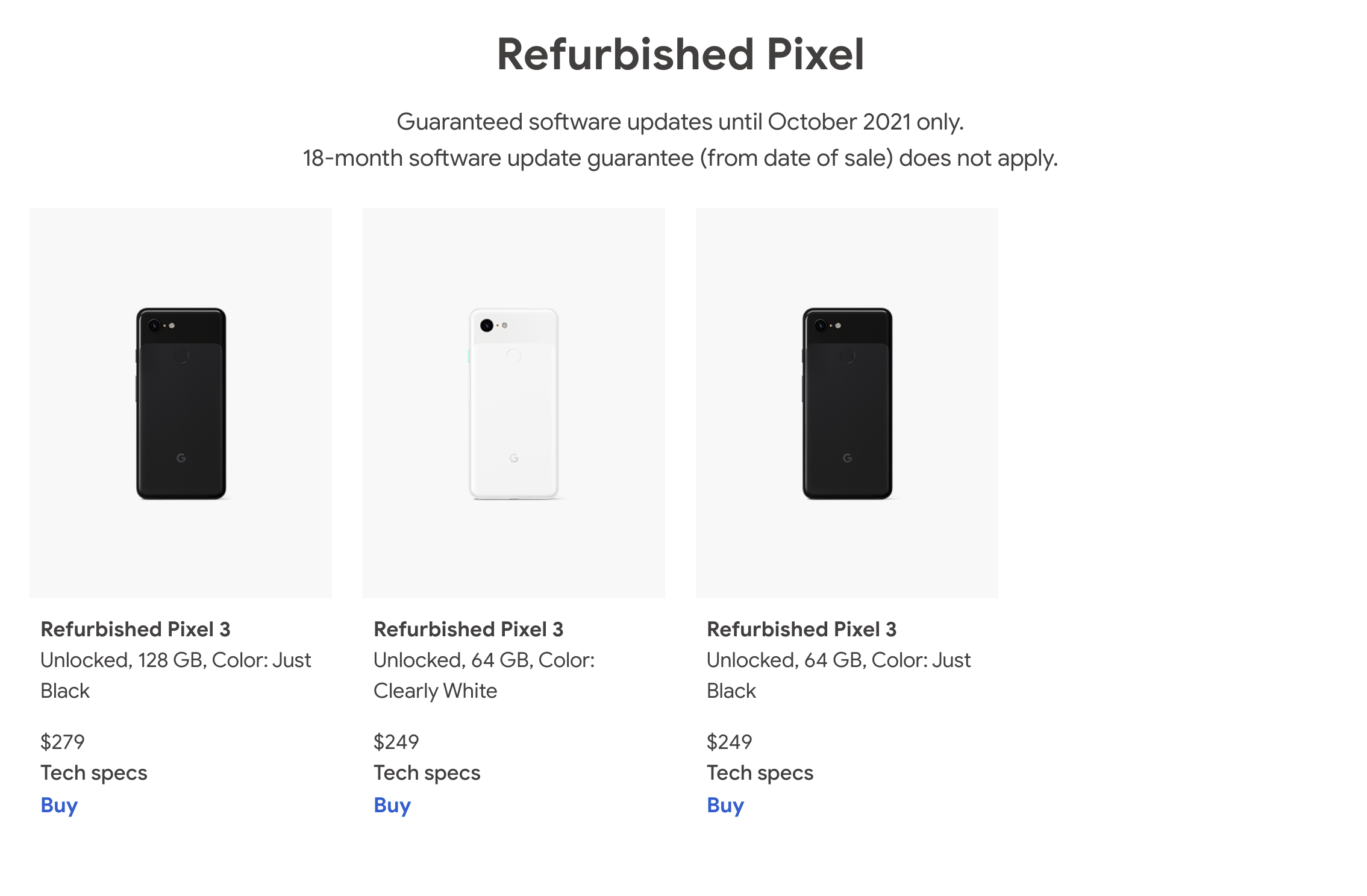Open Tech specs for the Clearly White model
This screenshot has height=896, width=1367.
[x=427, y=772]
